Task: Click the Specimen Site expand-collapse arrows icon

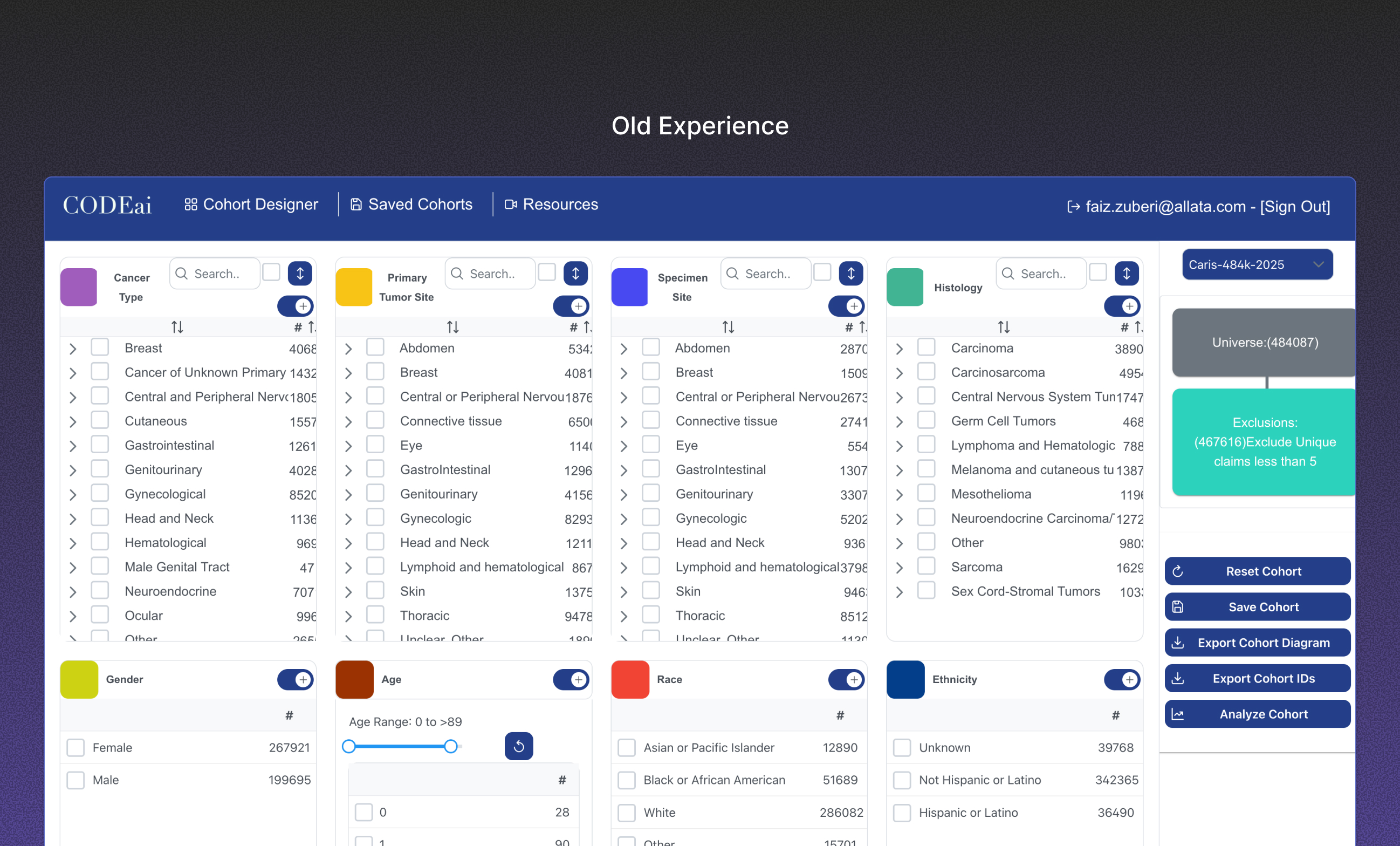Action: pos(851,274)
